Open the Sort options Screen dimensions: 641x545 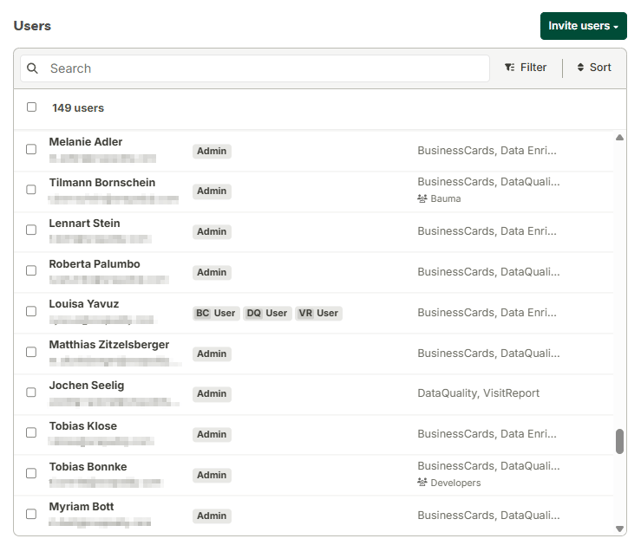(594, 67)
